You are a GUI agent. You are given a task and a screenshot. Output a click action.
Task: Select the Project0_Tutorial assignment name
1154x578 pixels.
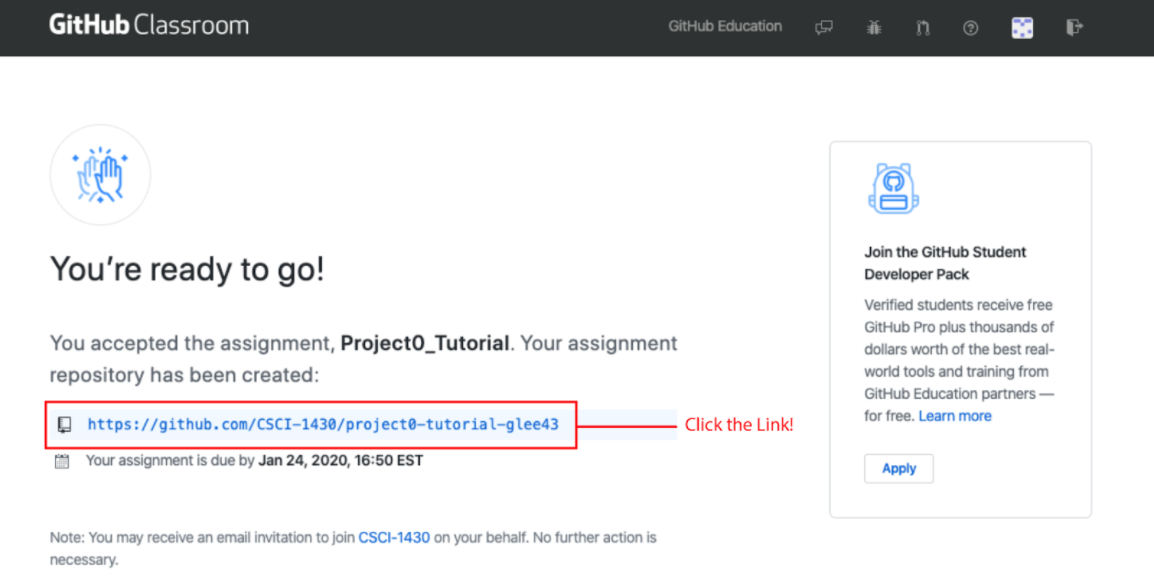tap(425, 343)
